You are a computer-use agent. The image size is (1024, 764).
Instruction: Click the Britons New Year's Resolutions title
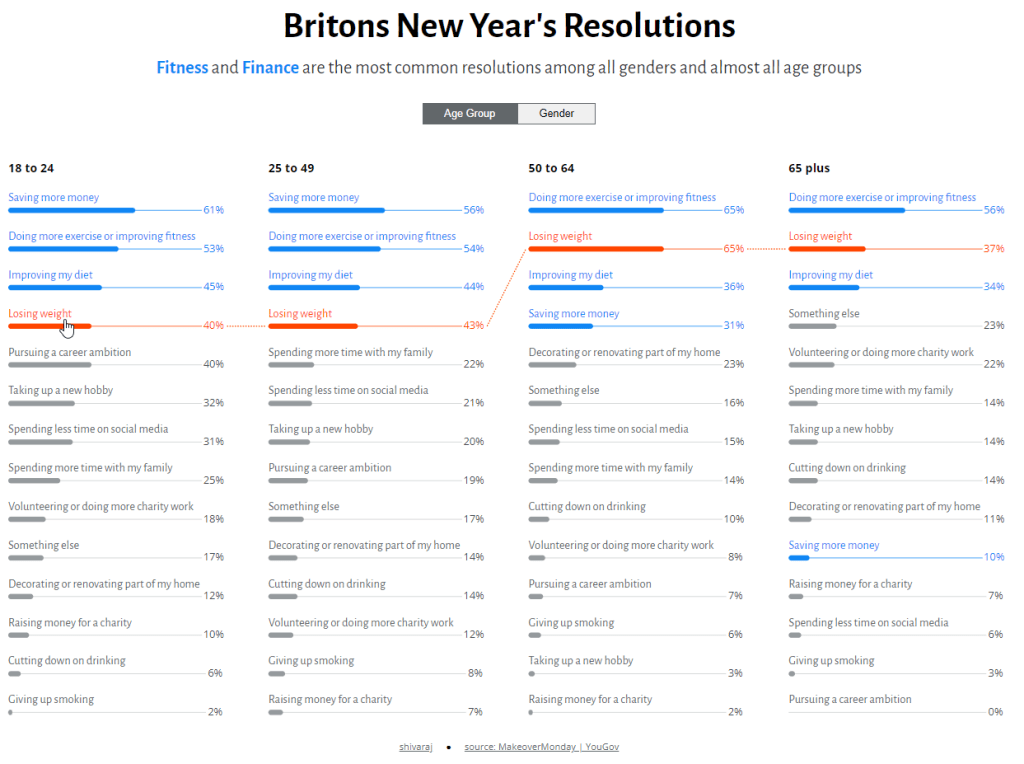tap(510, 26)
